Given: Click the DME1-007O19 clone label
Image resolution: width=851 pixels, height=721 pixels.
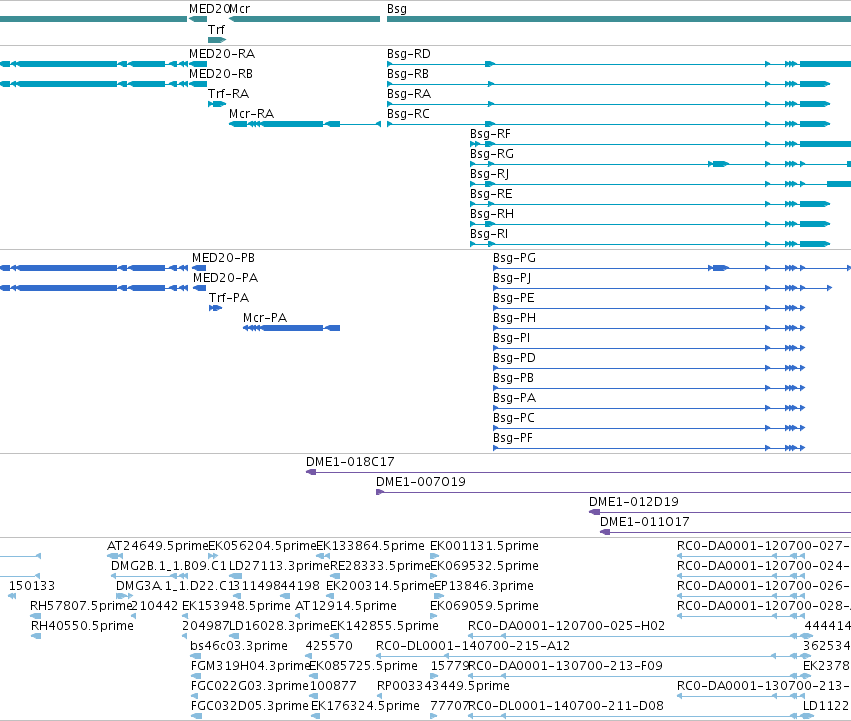Looking at the screenshot, I should (x=421, y=482).
